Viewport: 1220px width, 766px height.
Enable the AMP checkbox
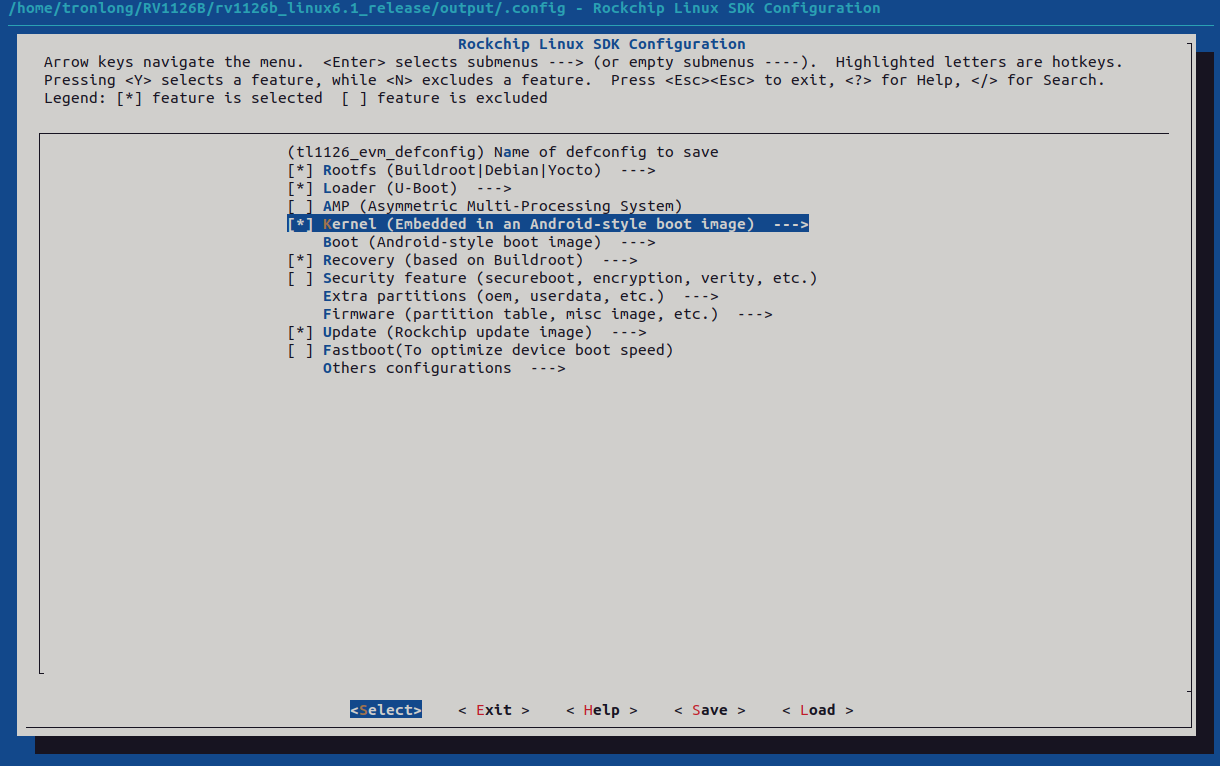[300, 206]
